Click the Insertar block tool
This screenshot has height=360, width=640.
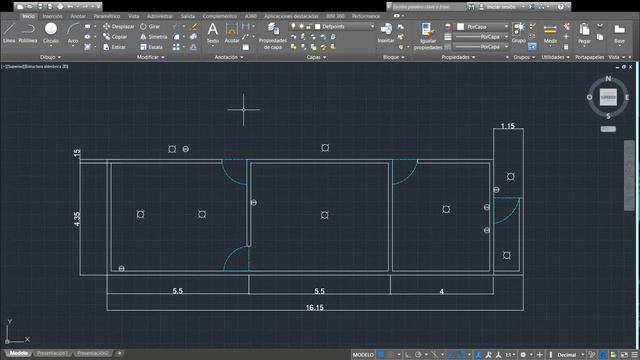(386, 33)
